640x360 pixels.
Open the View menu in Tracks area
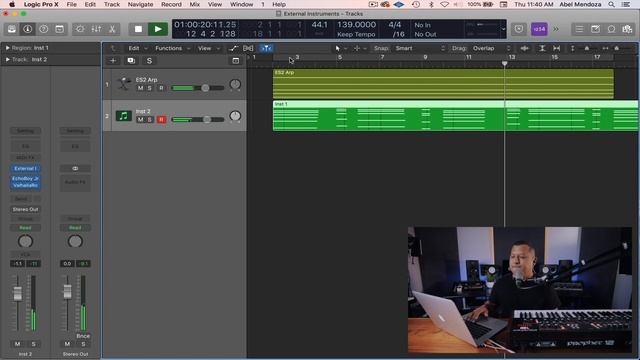(209, 48)
